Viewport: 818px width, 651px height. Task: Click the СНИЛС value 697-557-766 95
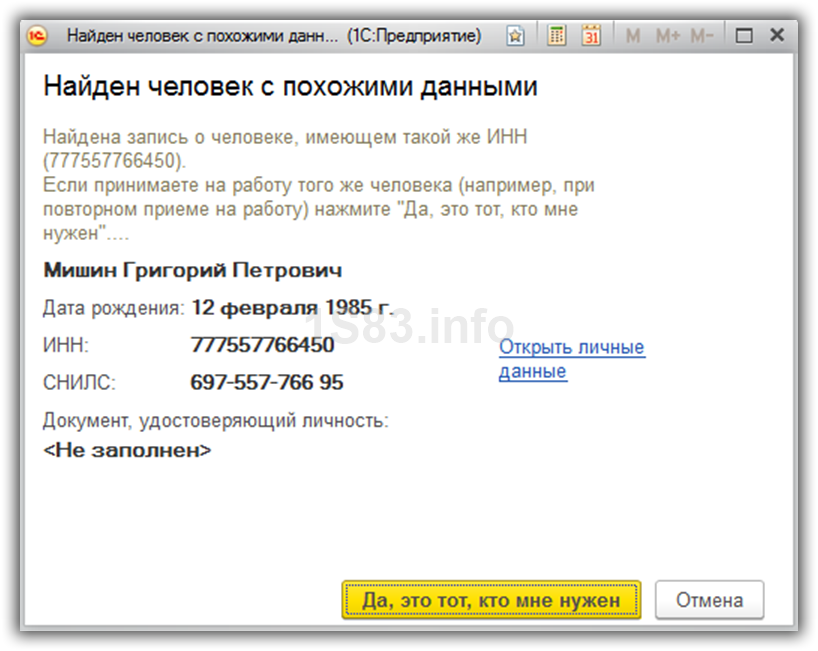(267, 383)
